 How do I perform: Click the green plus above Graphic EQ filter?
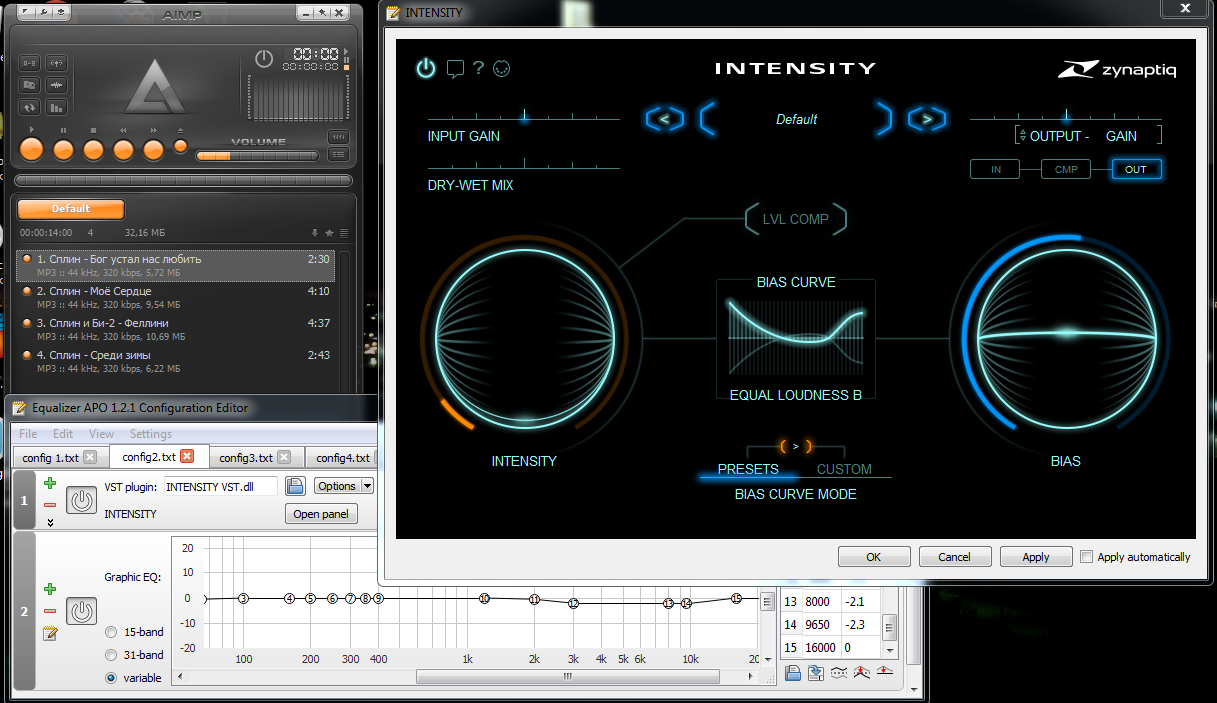click(x=50, y=590)
